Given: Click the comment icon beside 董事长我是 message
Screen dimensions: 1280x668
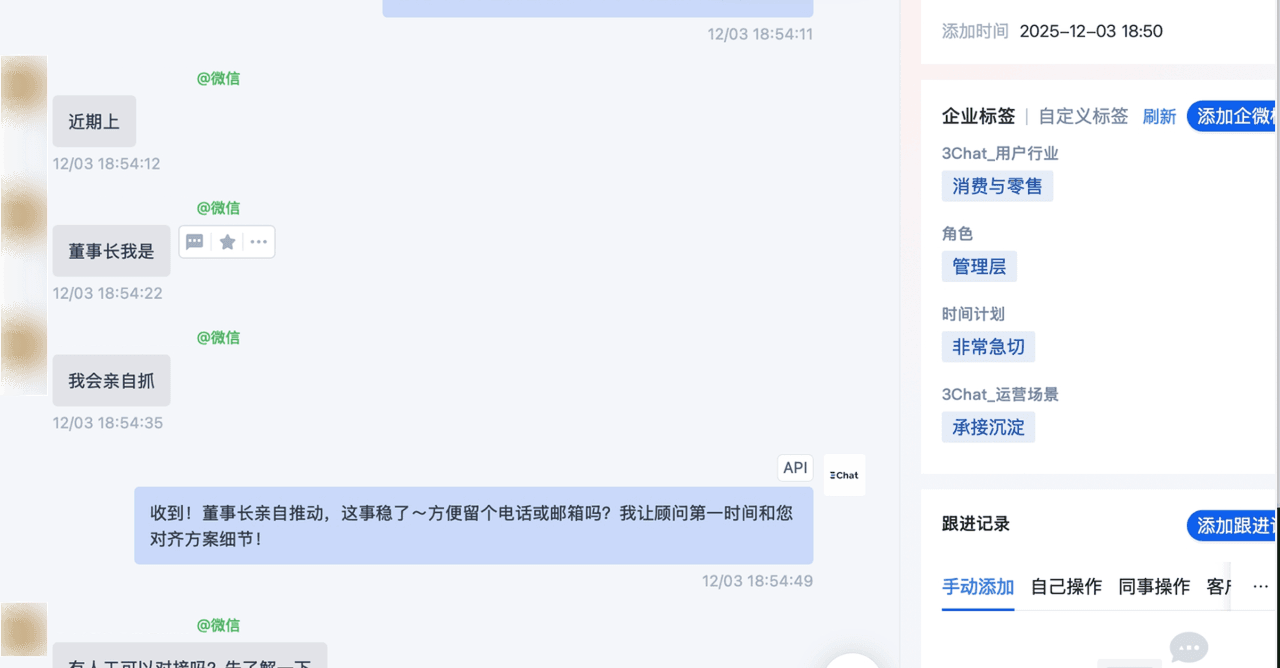Looking at the screenshot, I should coord(195,242).
